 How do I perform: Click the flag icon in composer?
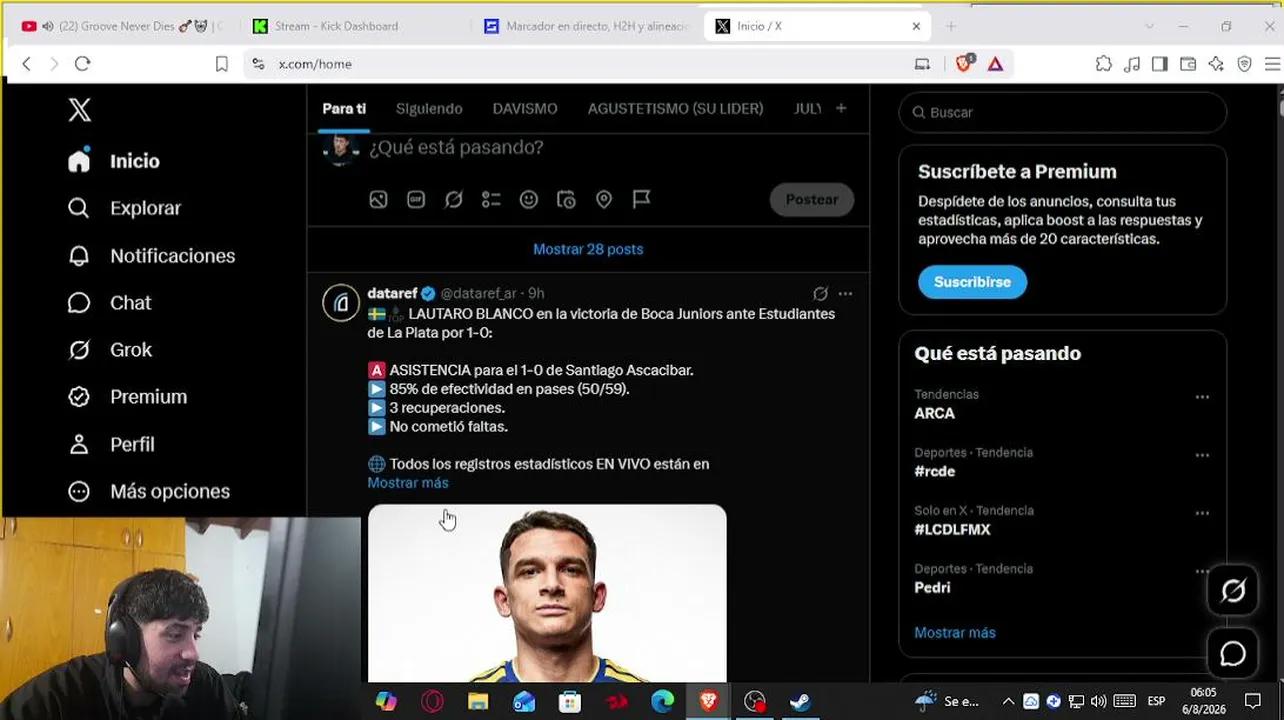tap(642, 200)
